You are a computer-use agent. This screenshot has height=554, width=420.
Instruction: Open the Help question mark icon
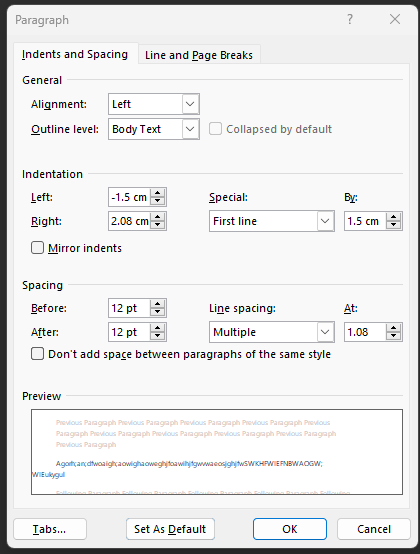point(349,19)
